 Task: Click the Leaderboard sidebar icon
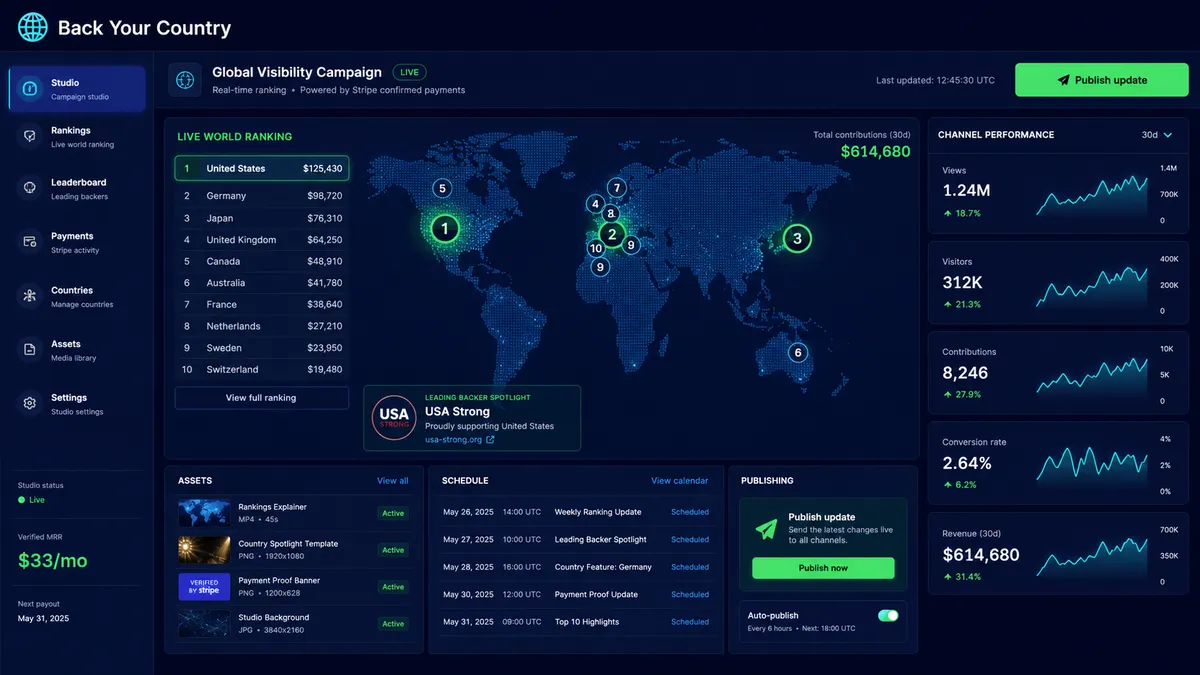point(30,189)
